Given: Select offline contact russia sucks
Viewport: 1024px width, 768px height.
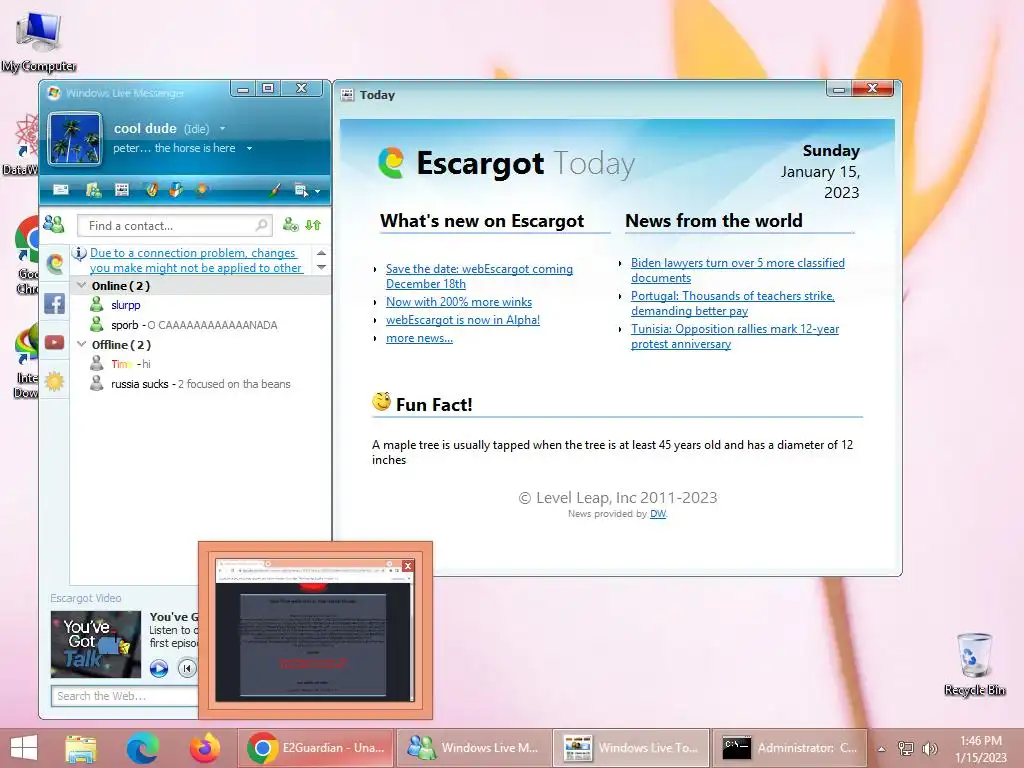Looking at the screenshot, I should point(190,384).
